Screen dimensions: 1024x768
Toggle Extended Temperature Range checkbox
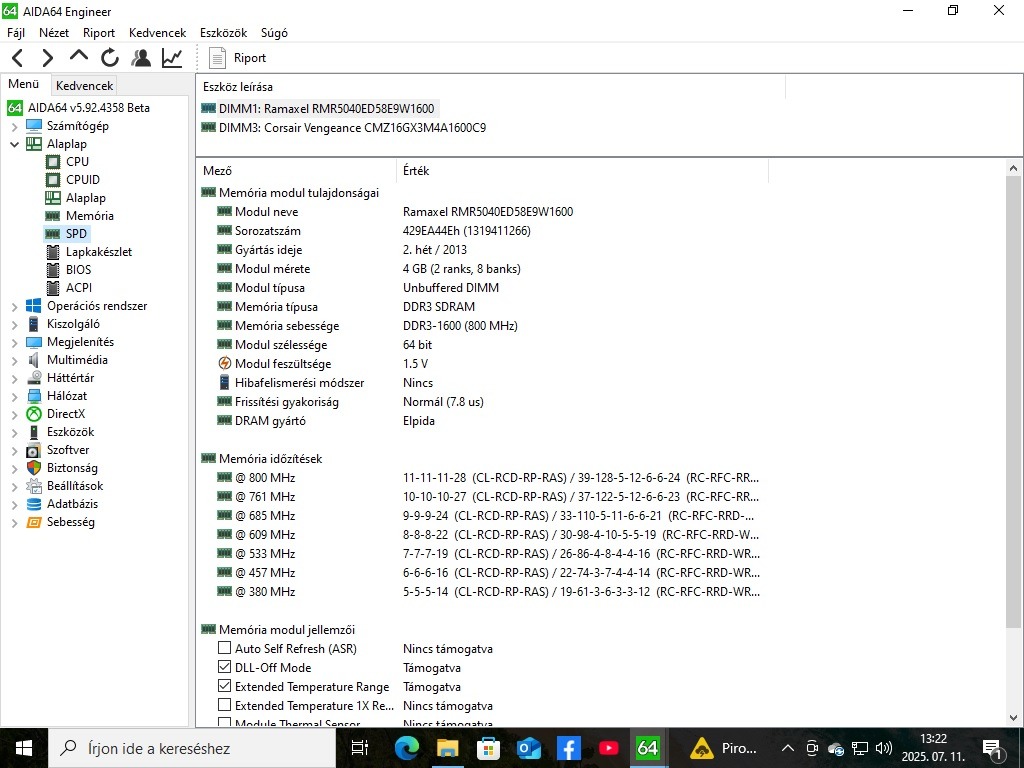(x=224, y=686)
